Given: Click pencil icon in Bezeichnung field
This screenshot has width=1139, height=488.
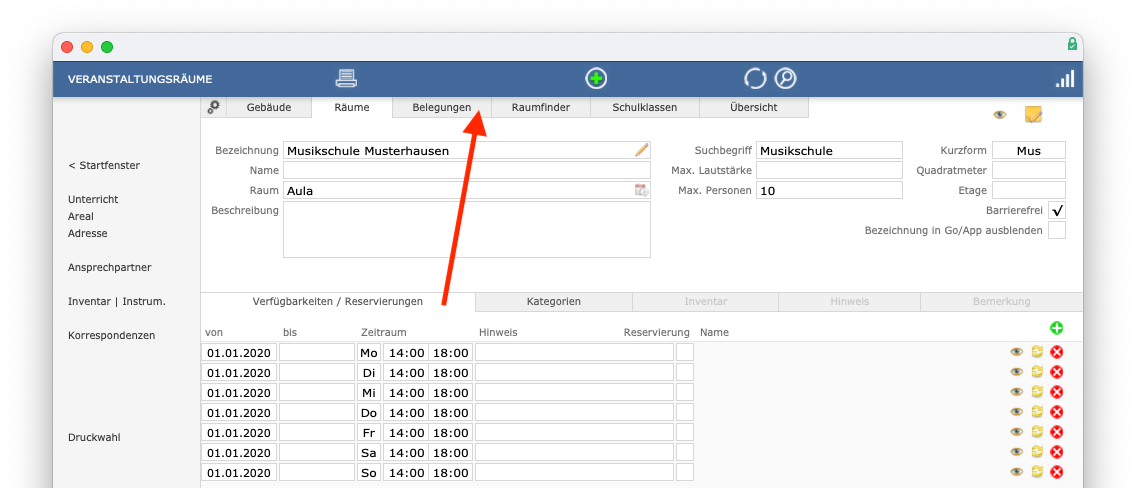Looking at the screenshot, I should [x=641, y=150].
